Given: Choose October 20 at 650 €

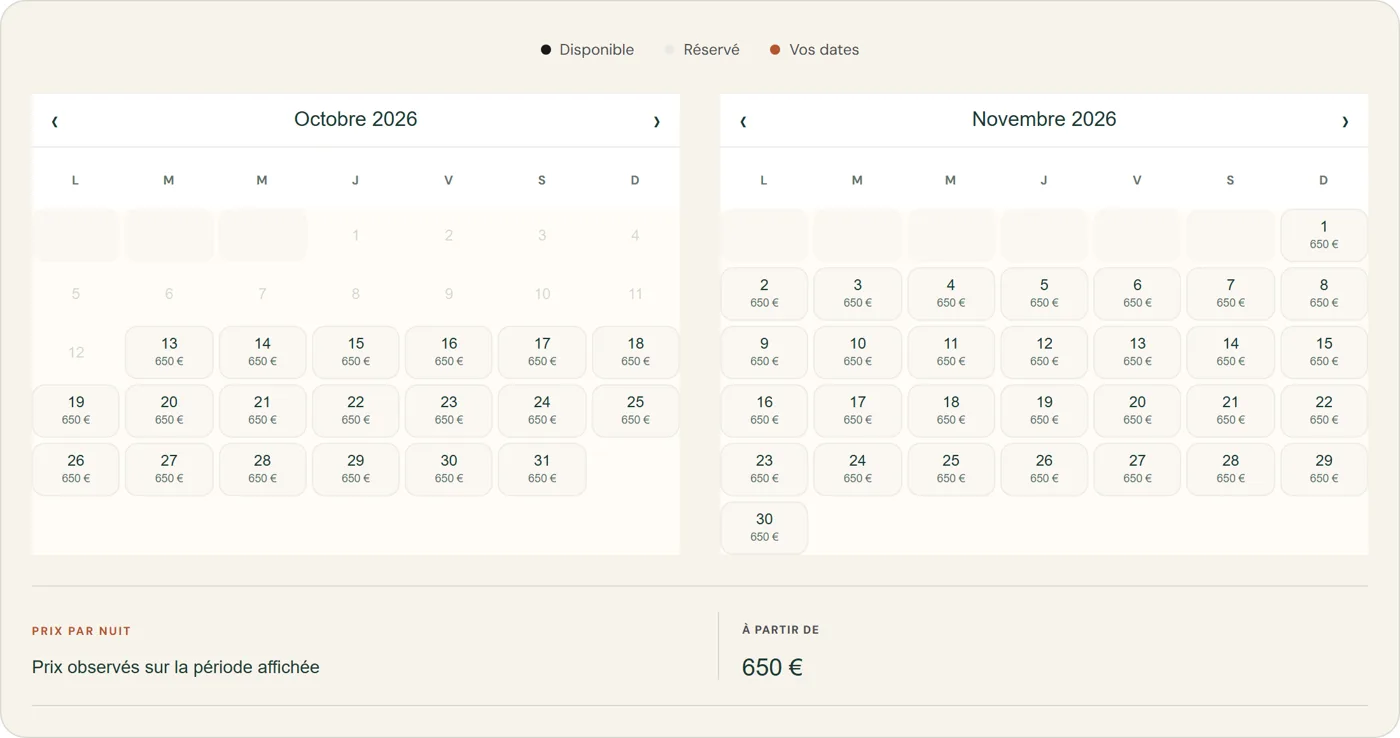Looking at the screenshot, I should (169, 411).
